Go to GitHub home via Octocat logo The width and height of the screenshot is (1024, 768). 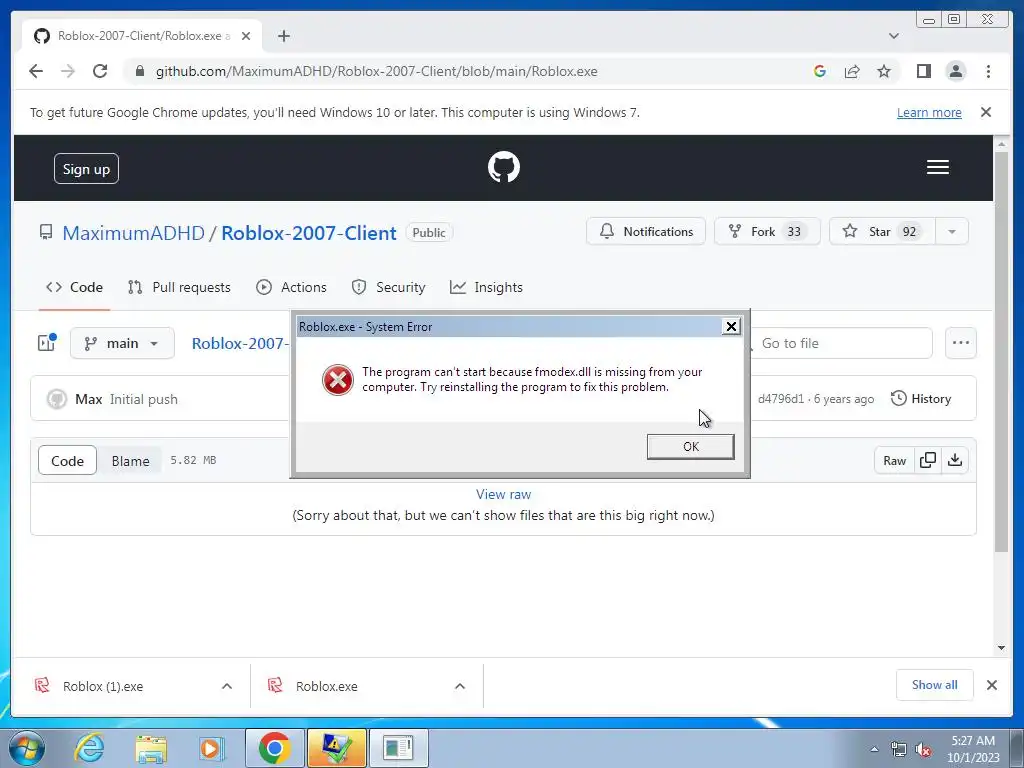(x=504, y=167)
